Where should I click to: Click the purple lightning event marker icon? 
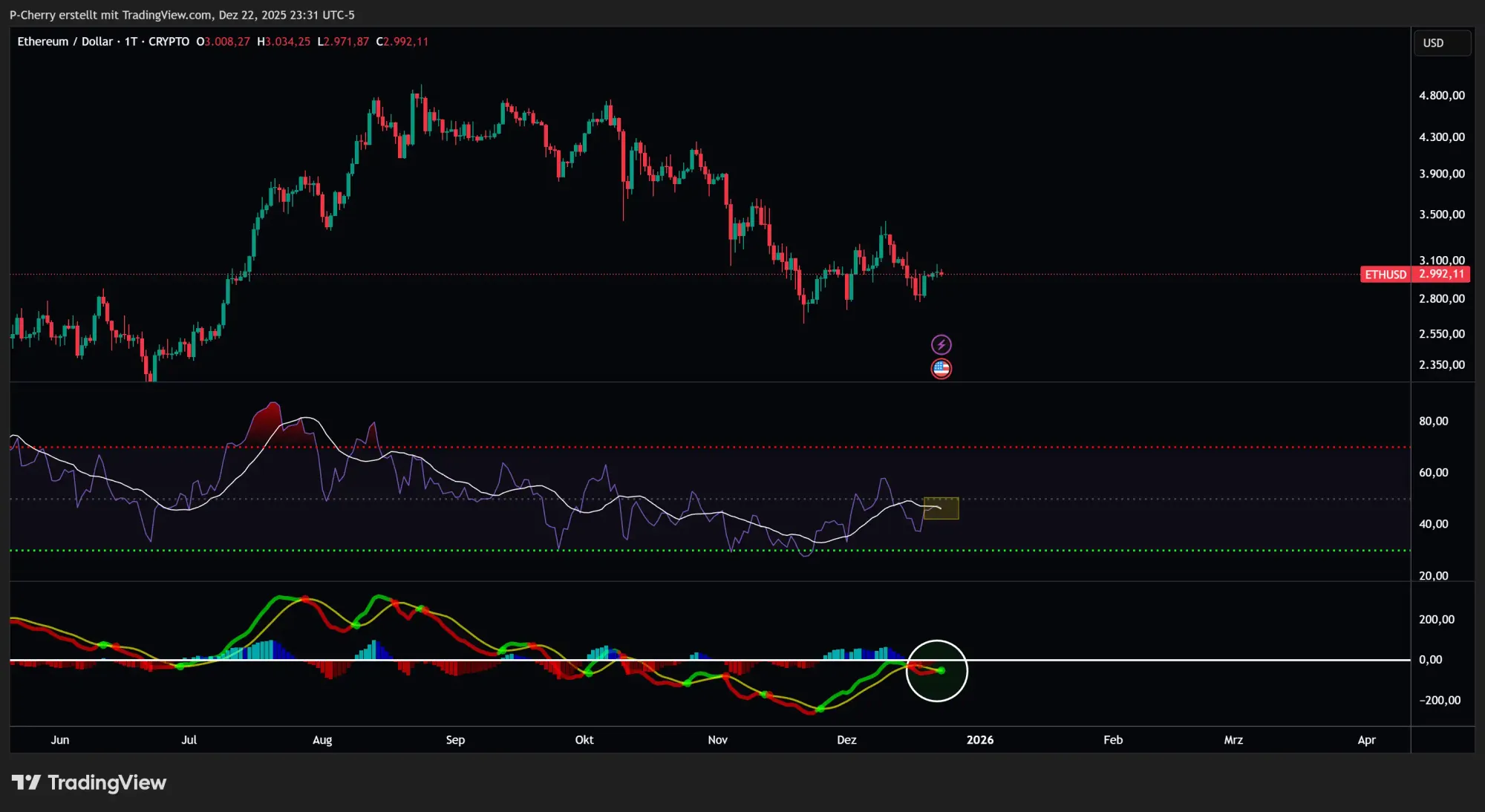(941, 344)
